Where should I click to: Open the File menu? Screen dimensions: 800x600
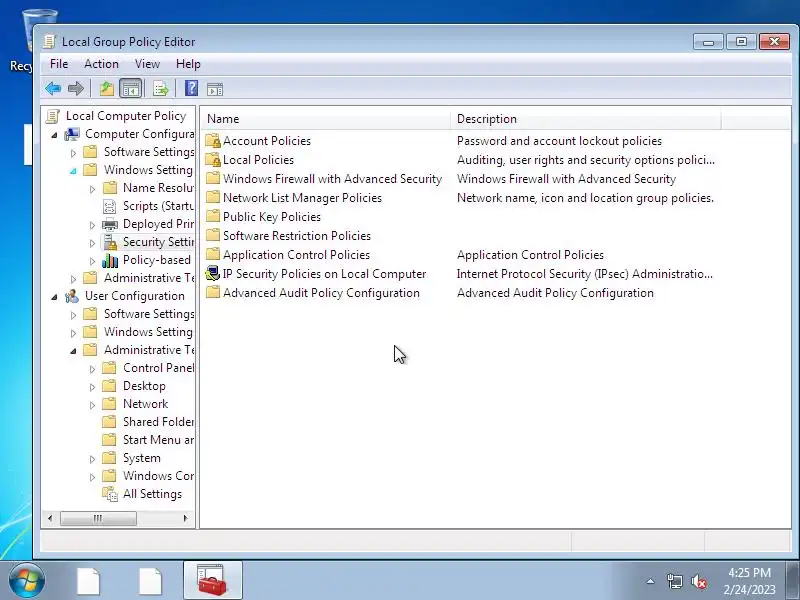[59, 64]
